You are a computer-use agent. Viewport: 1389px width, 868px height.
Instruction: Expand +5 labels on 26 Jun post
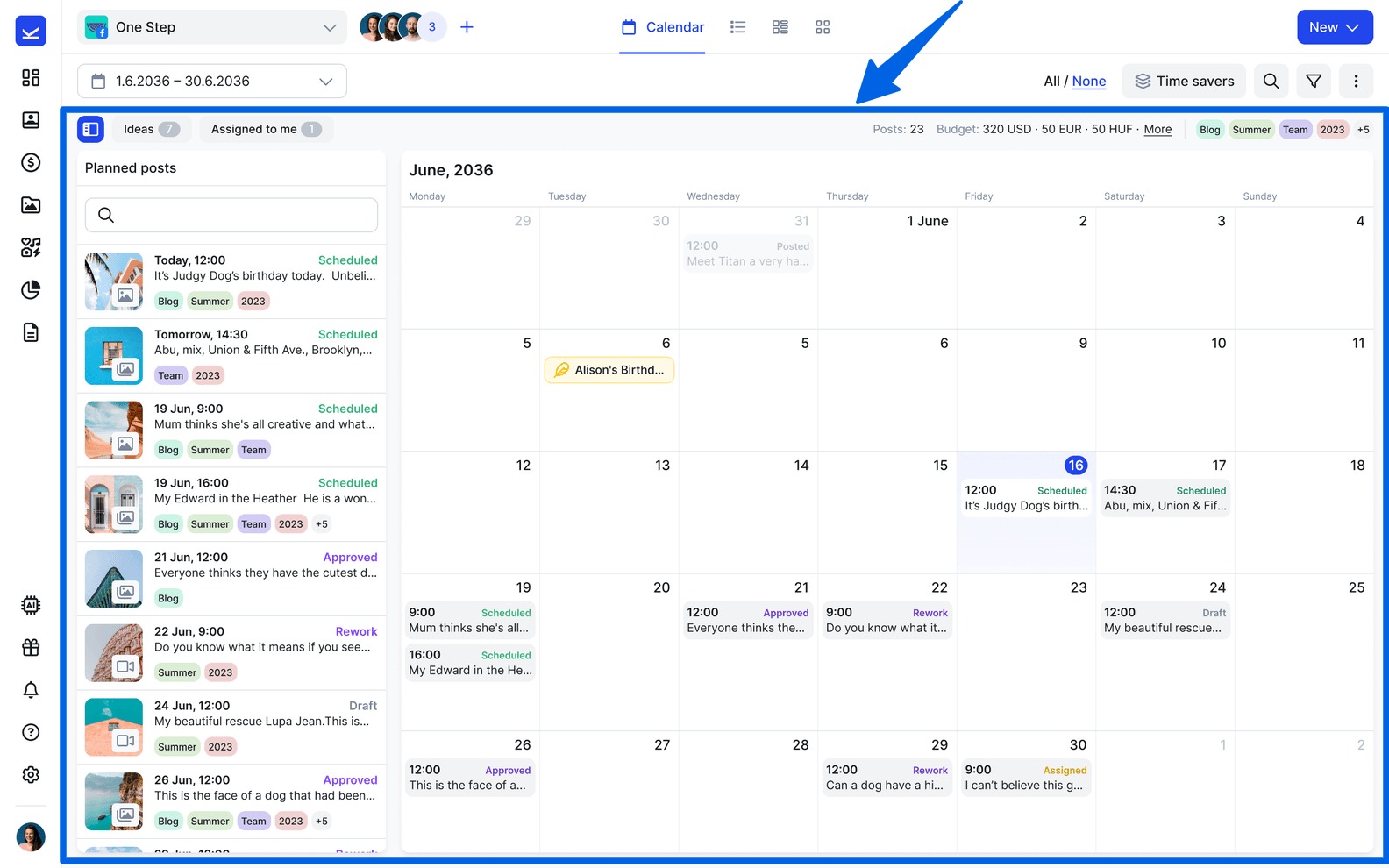(x=322, y=822)
